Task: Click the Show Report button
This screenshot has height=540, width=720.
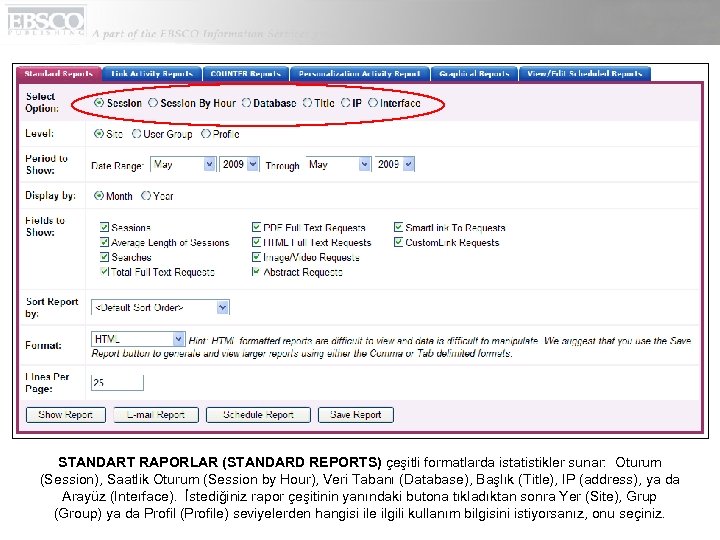Action: point(66,415)
